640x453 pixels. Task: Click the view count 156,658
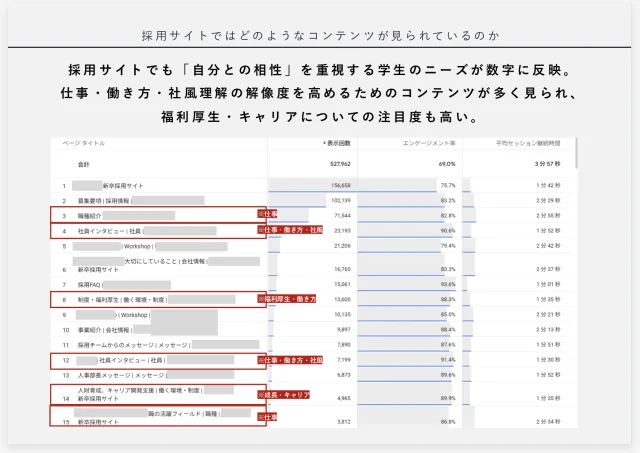[x=341, y=185]
